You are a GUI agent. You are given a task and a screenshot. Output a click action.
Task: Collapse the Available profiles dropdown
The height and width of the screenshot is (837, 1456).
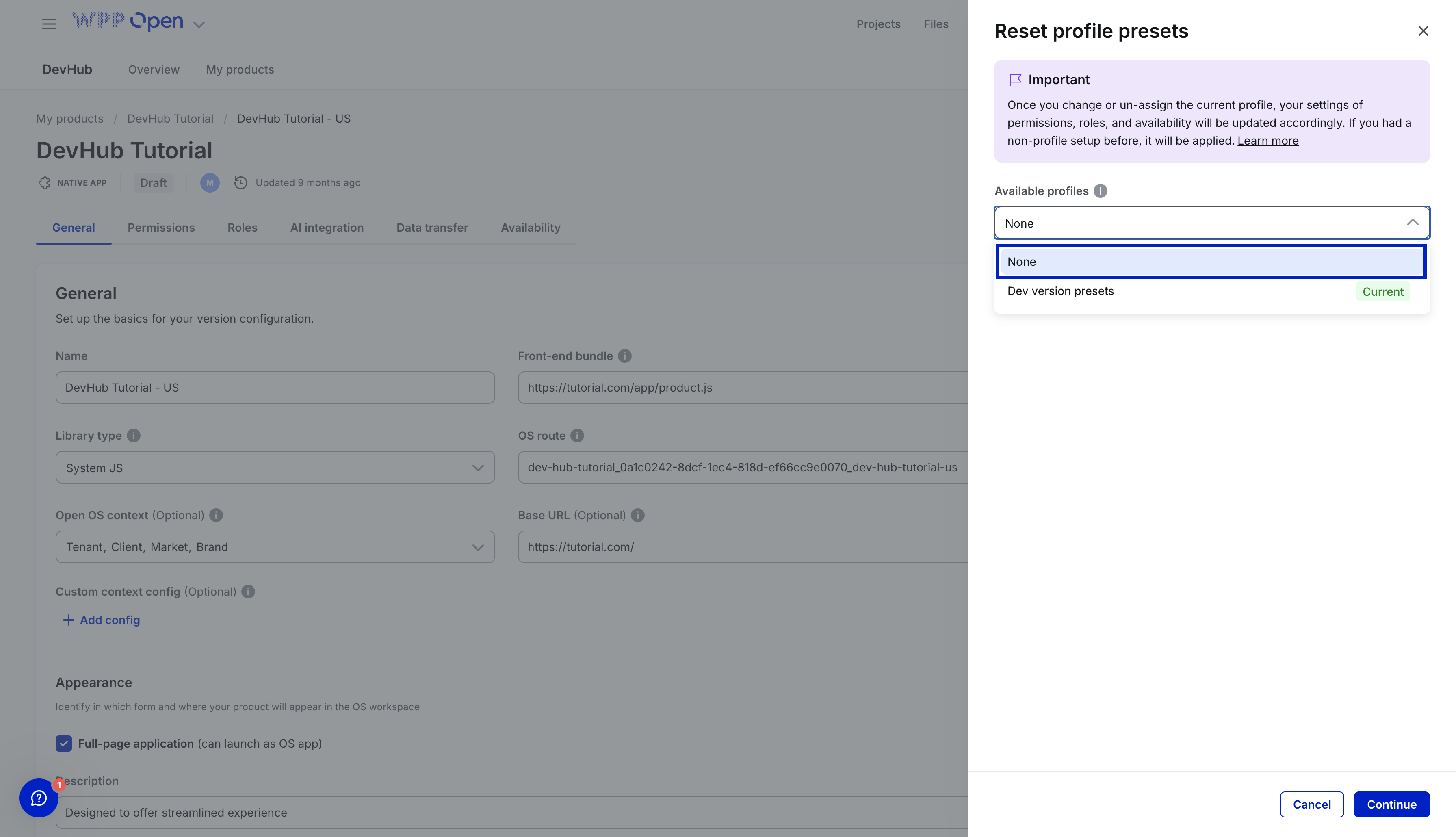tap(1412, 223)
